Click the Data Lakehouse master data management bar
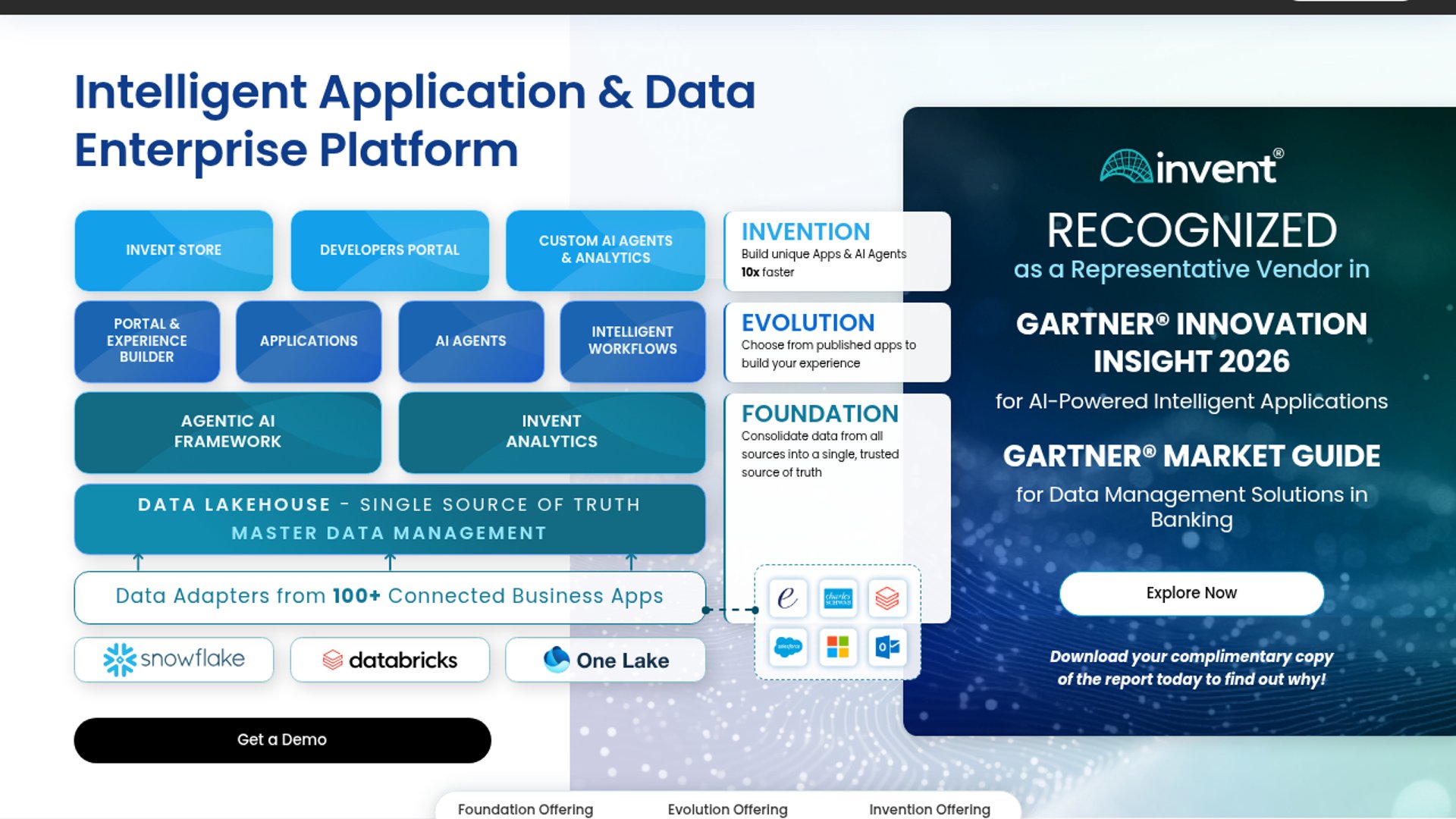The width and height of the screenshot is (1456, 819). pyautogui.click(x=390, y=519)
